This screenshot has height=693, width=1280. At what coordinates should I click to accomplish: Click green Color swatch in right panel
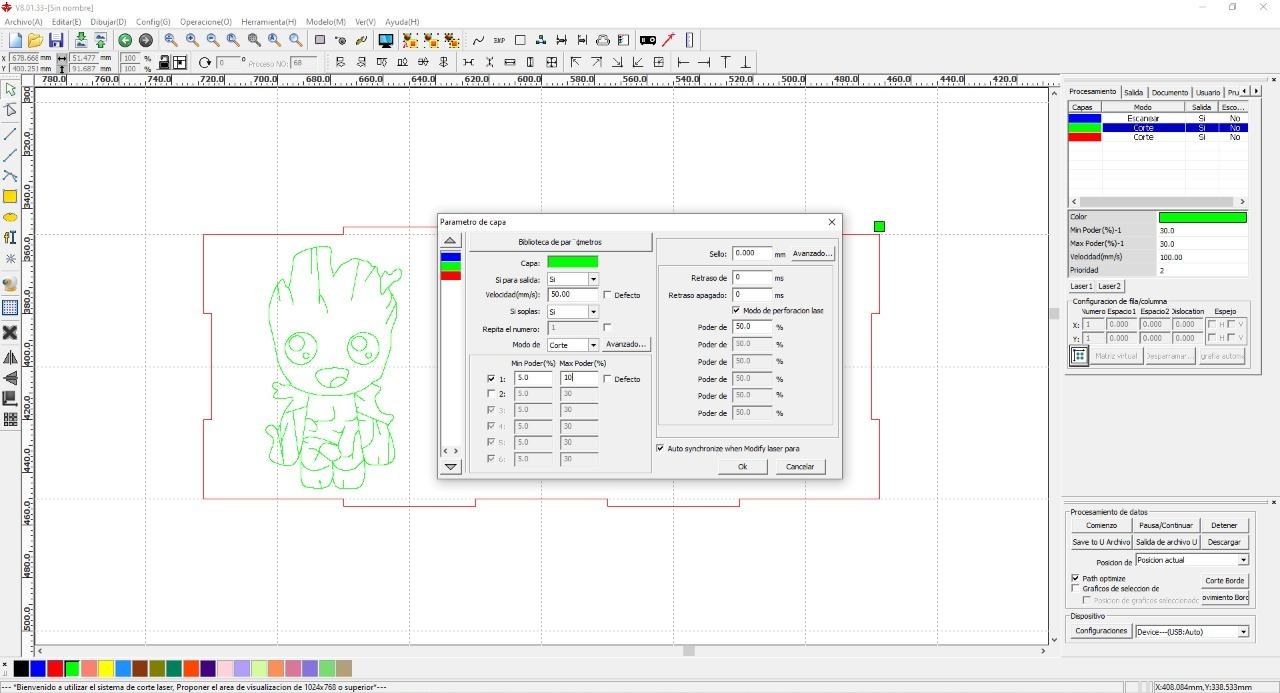pos(1202,217)
